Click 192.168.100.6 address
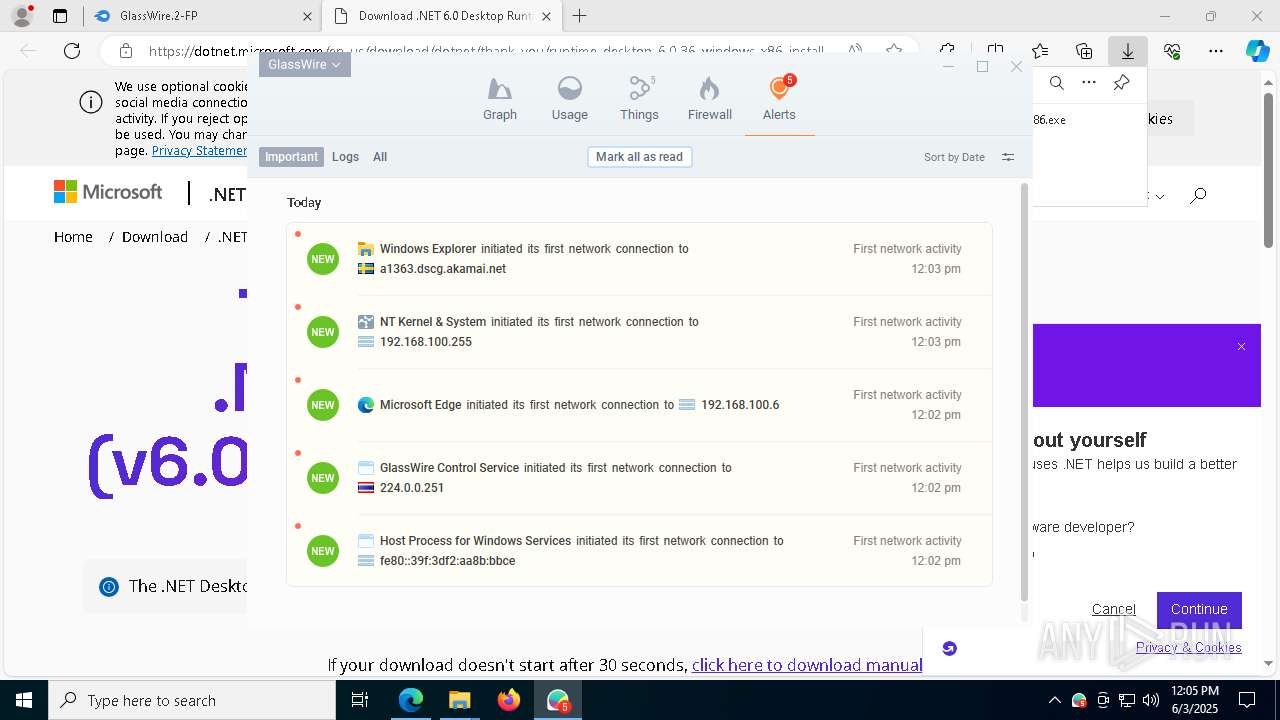 pos(740,405)
